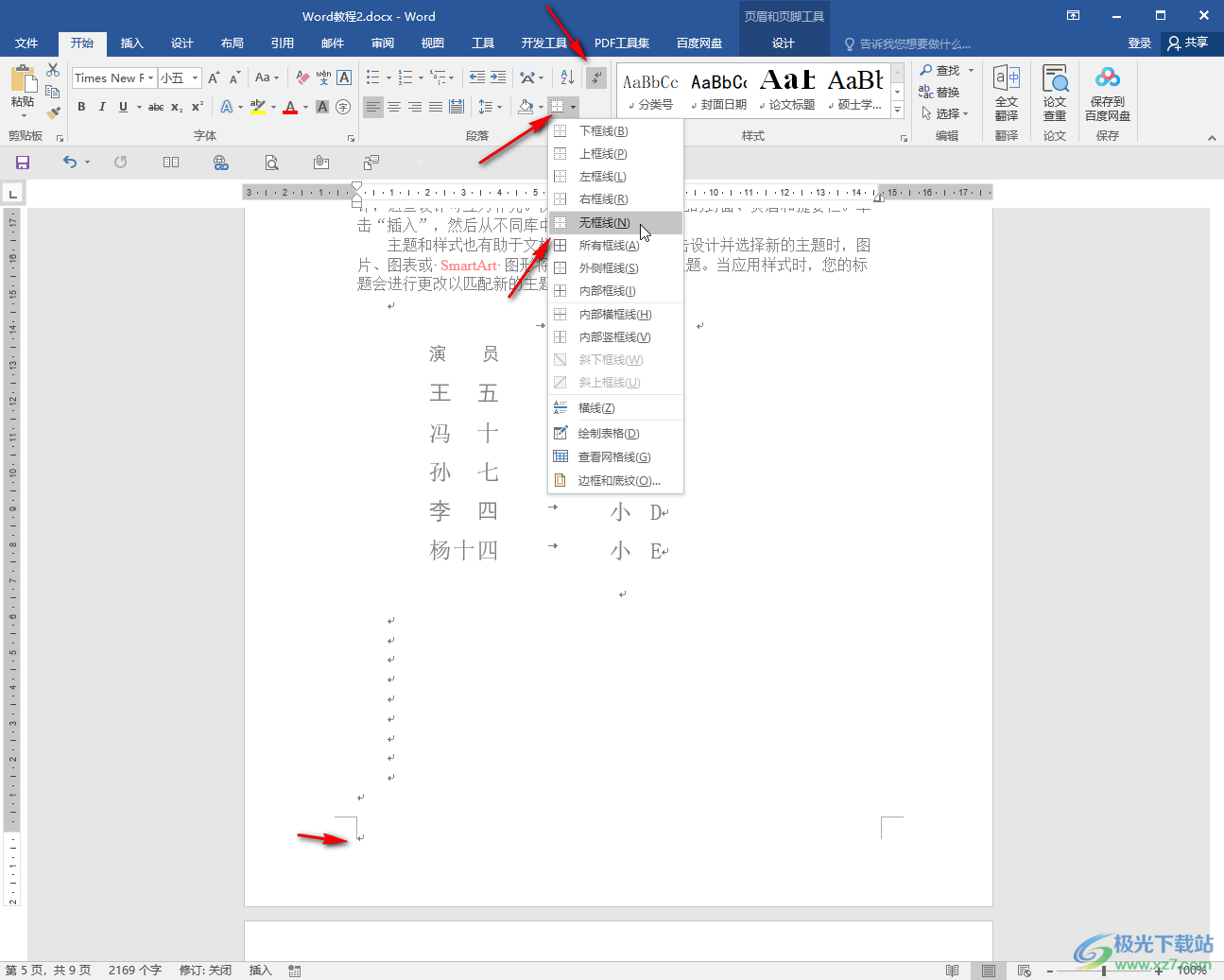The height and width of the screenshot is (980, 1224).
Task: Click the Clear Formatting eraser icon
Action: (302, 77)
